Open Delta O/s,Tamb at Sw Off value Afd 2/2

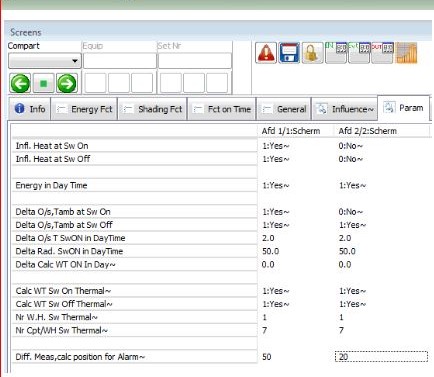(352, 225)
